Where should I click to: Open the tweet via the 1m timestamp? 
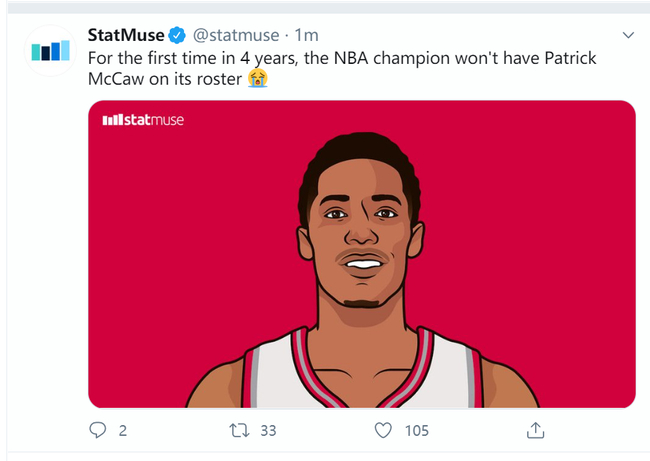(x=306, y=36)
